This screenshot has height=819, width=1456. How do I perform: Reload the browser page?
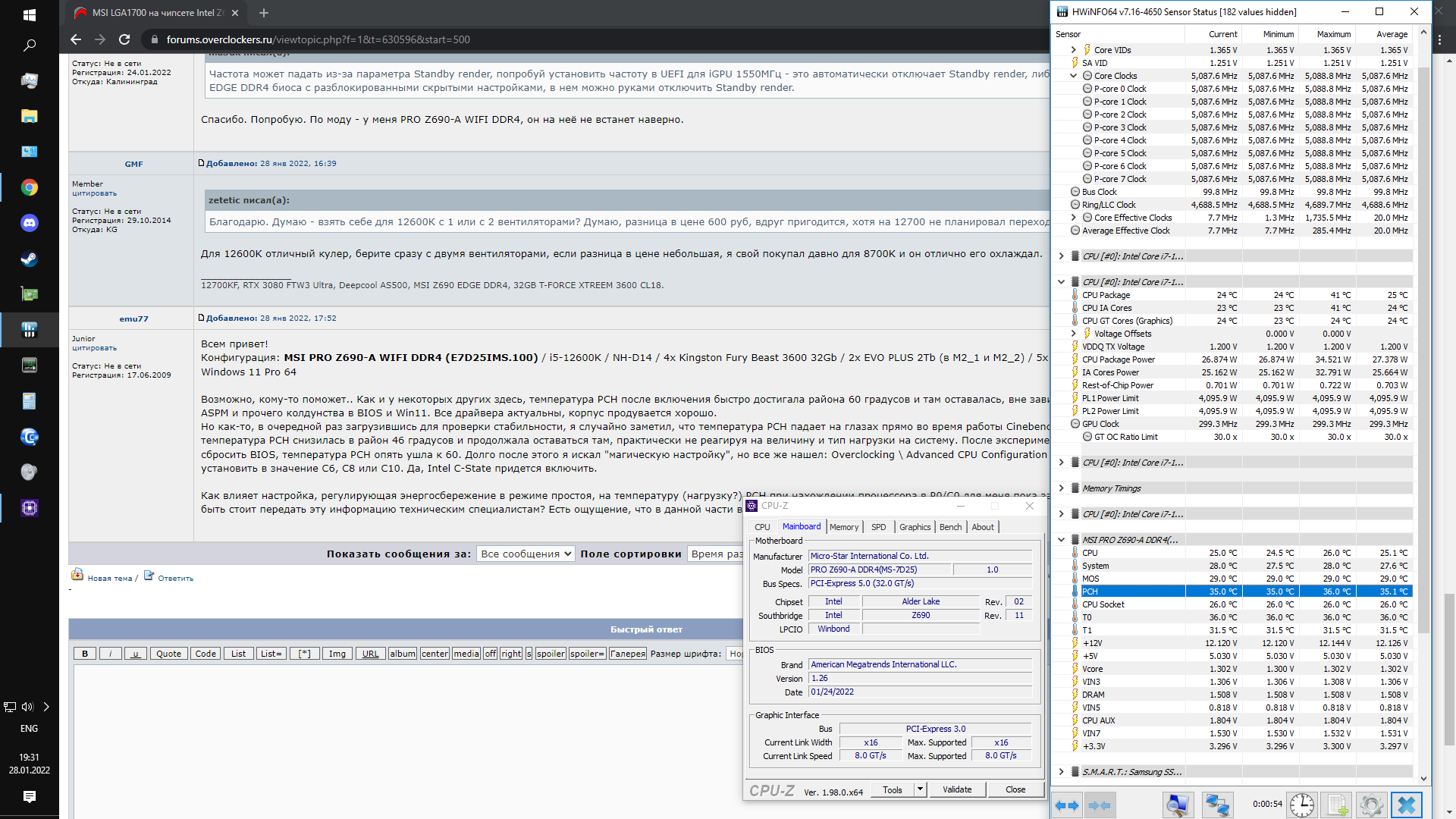tap(124, 39)
